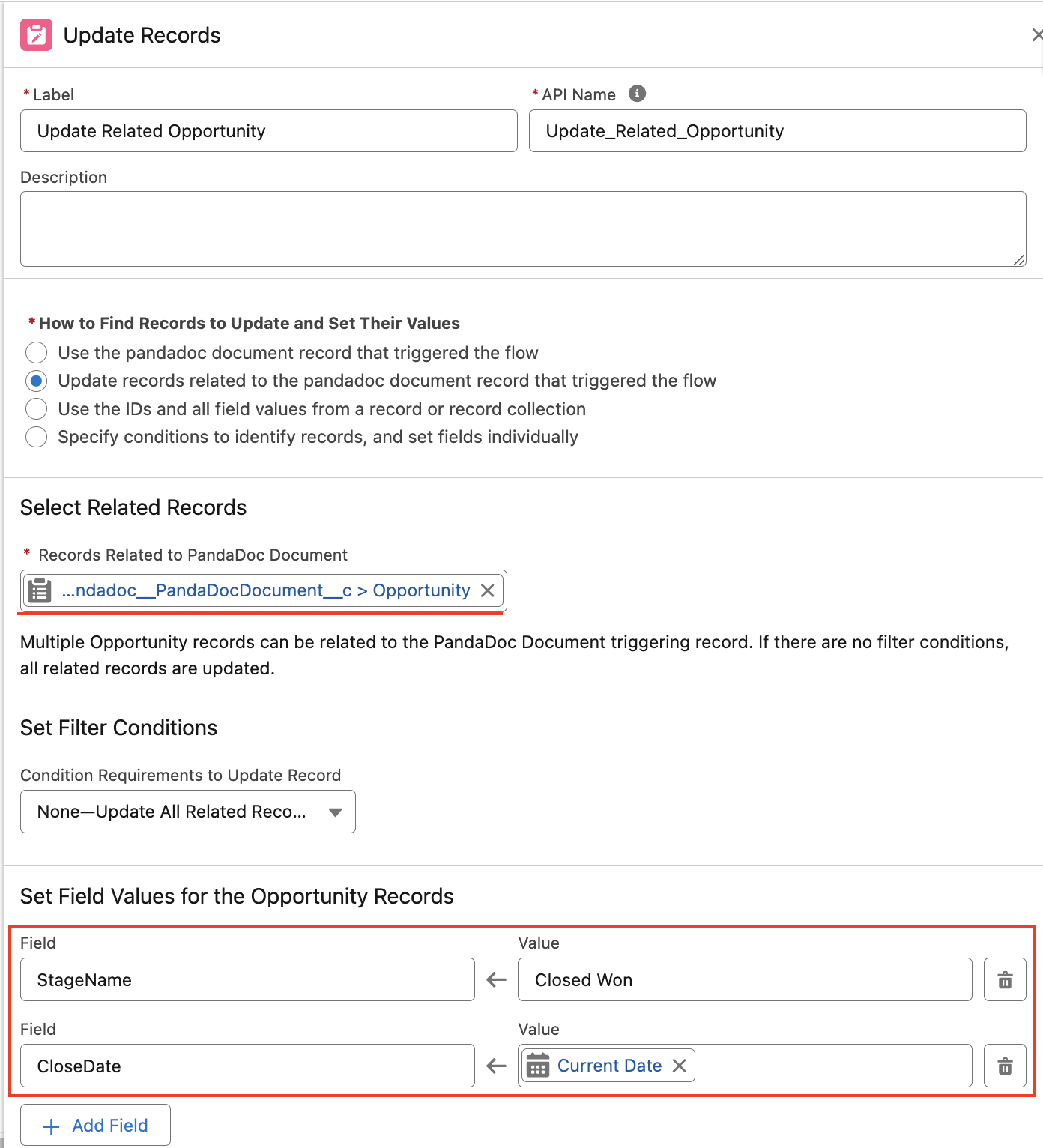Click the StageName field input
The width and height of the screenshot is (1043, 1148).
tap(247, 979)
